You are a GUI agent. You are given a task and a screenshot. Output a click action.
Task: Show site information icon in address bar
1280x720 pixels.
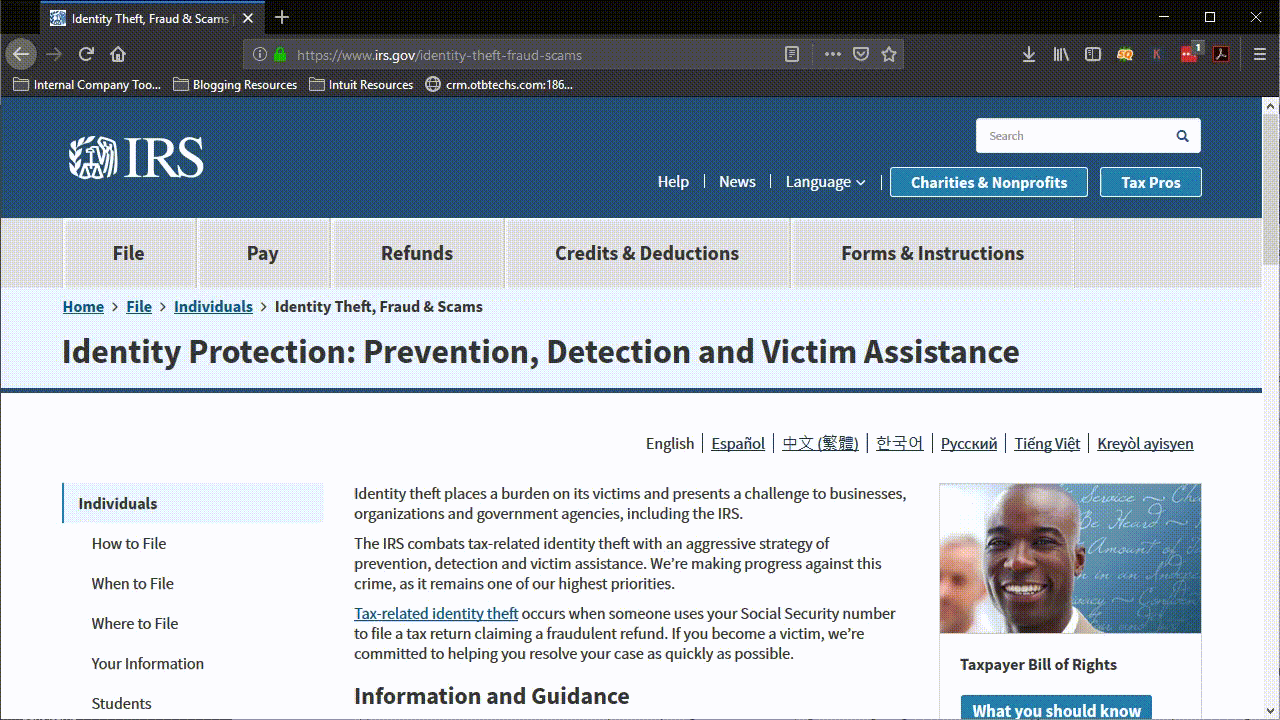(x=260, y=55)
